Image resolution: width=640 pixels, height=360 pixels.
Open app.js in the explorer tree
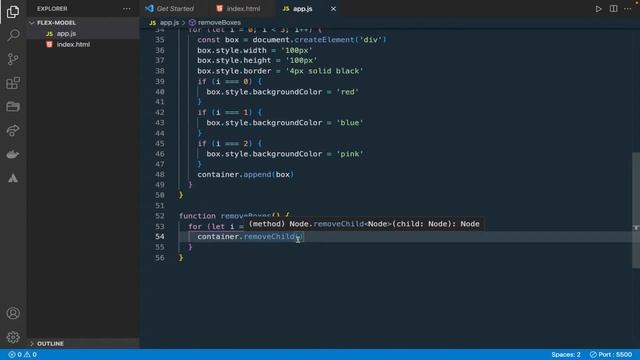pos(66,34)
